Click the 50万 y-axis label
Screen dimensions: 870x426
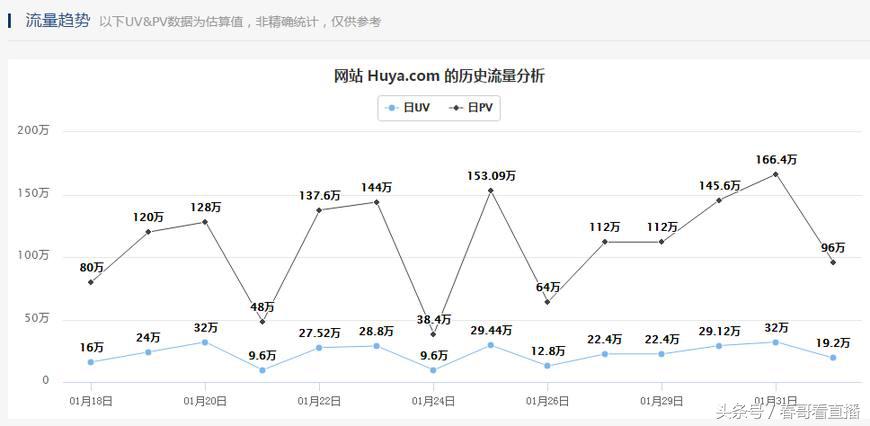37,318
